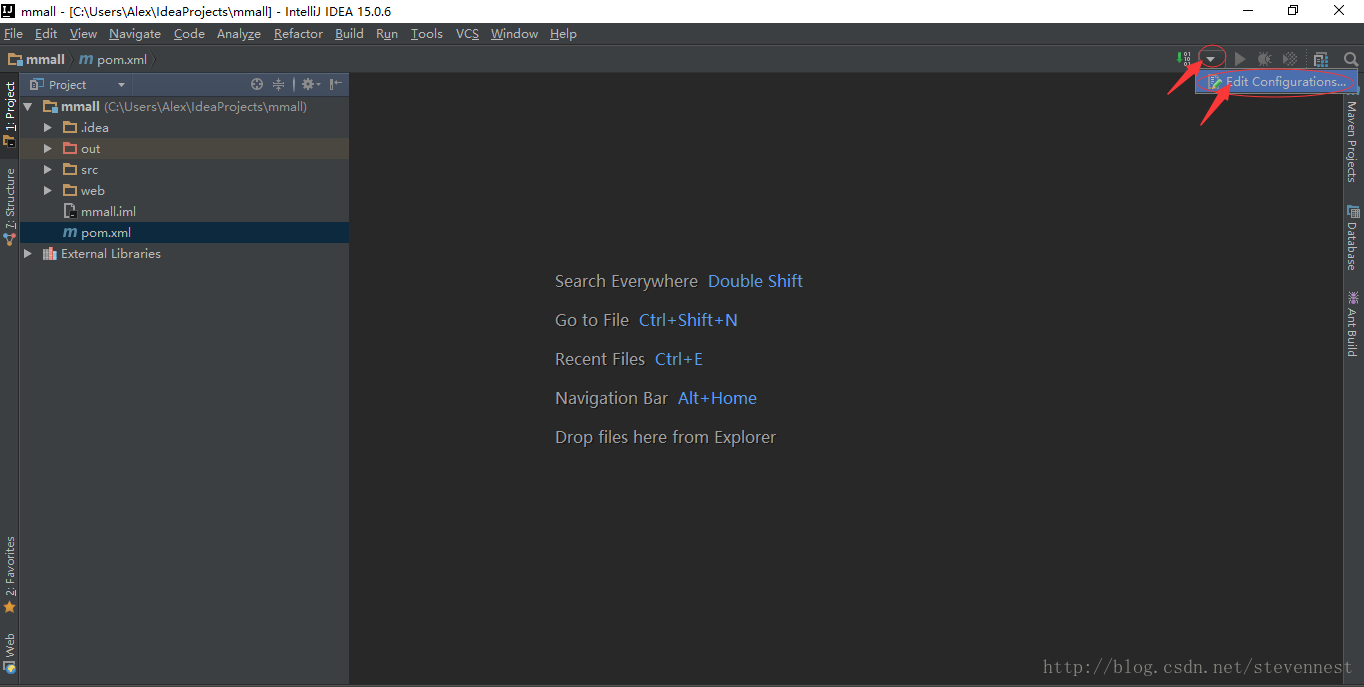Image resolution: width=1364 pixels, height=687 pixels.
Task: Click the red out folder icon
Action: point(70,148)
